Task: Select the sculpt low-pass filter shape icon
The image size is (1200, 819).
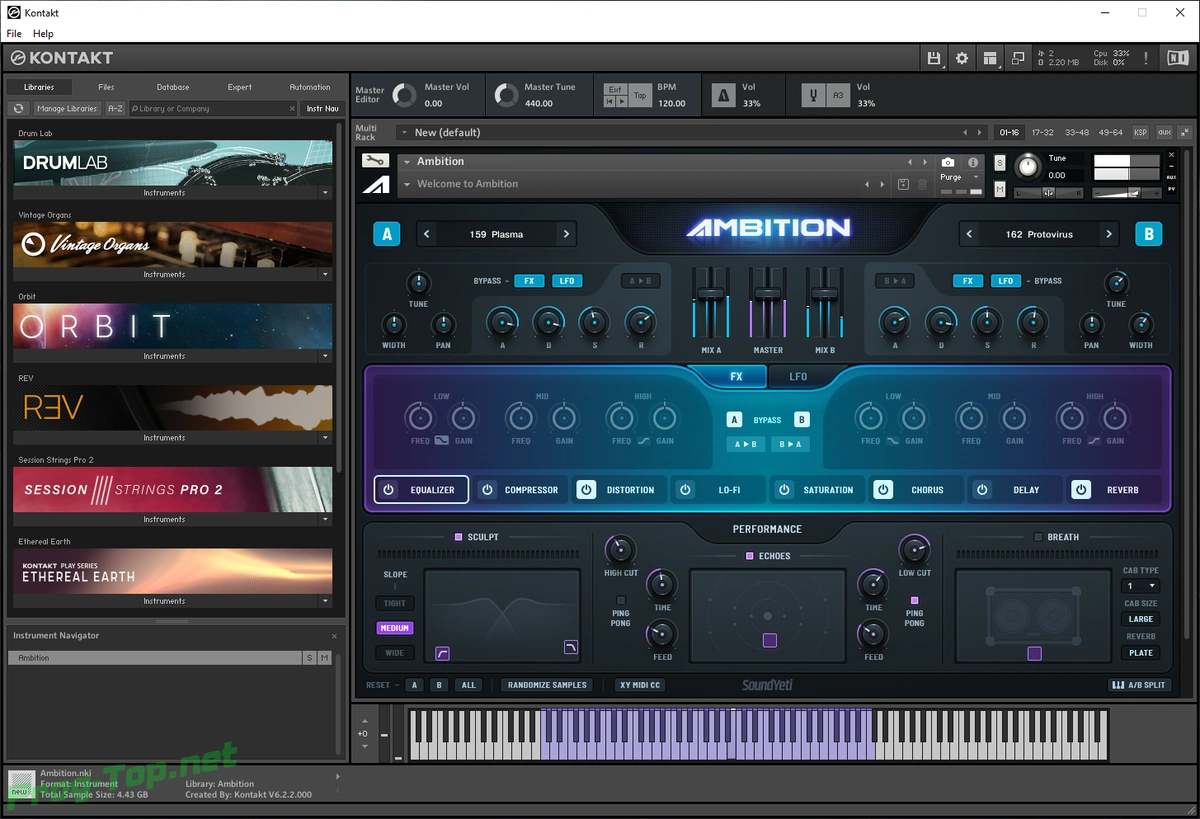Action: [571, 647]
